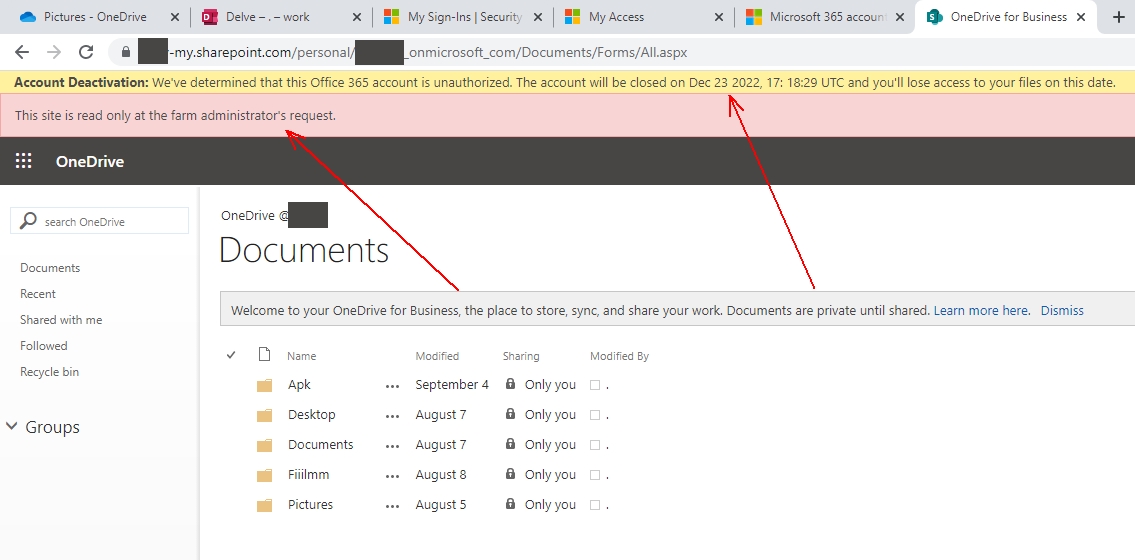This screenshot has height=560, width=1135.
Task: Dismiss the welcome banner
Action: click(1062, 311)
